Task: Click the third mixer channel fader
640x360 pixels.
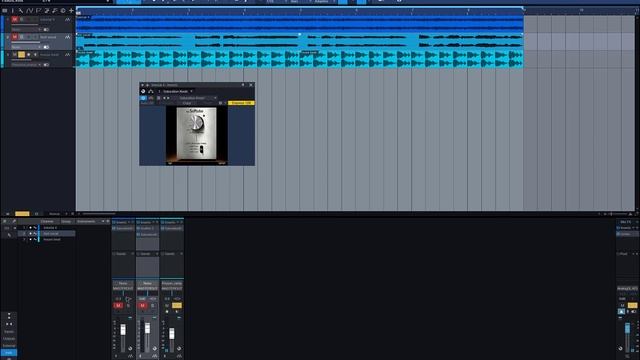Action: [x=172, y=333]
